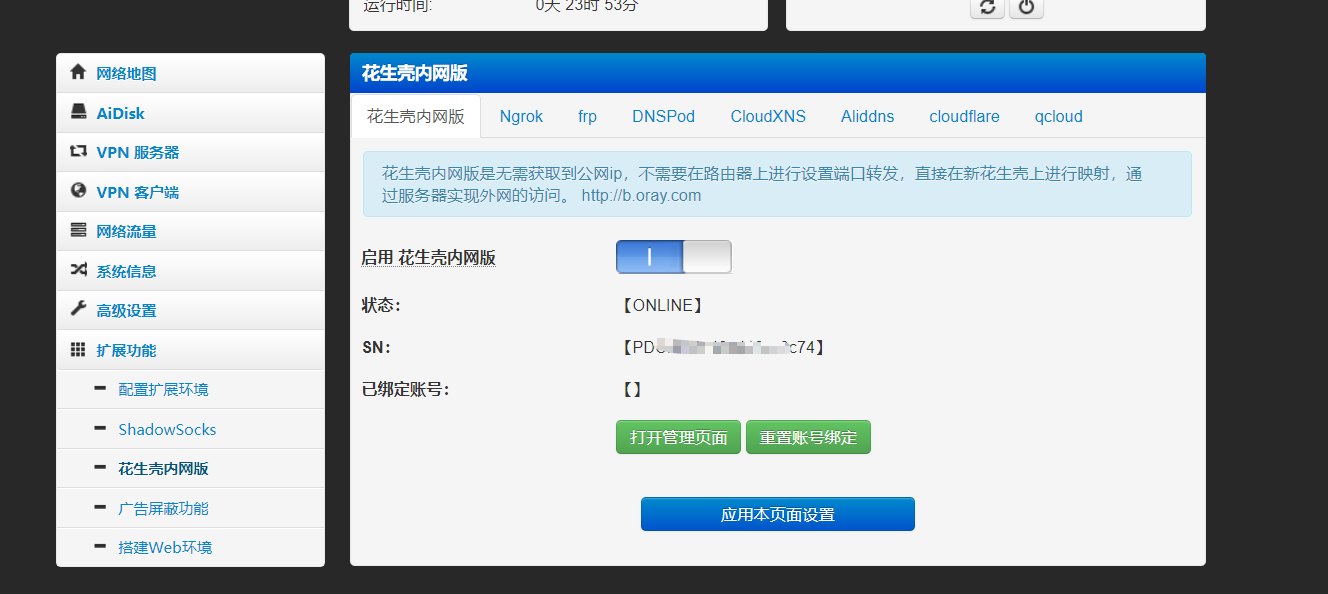1328x594 pixels.
Task: Open 搭建Web环境 submenu item
Action: tap(190, 547)
